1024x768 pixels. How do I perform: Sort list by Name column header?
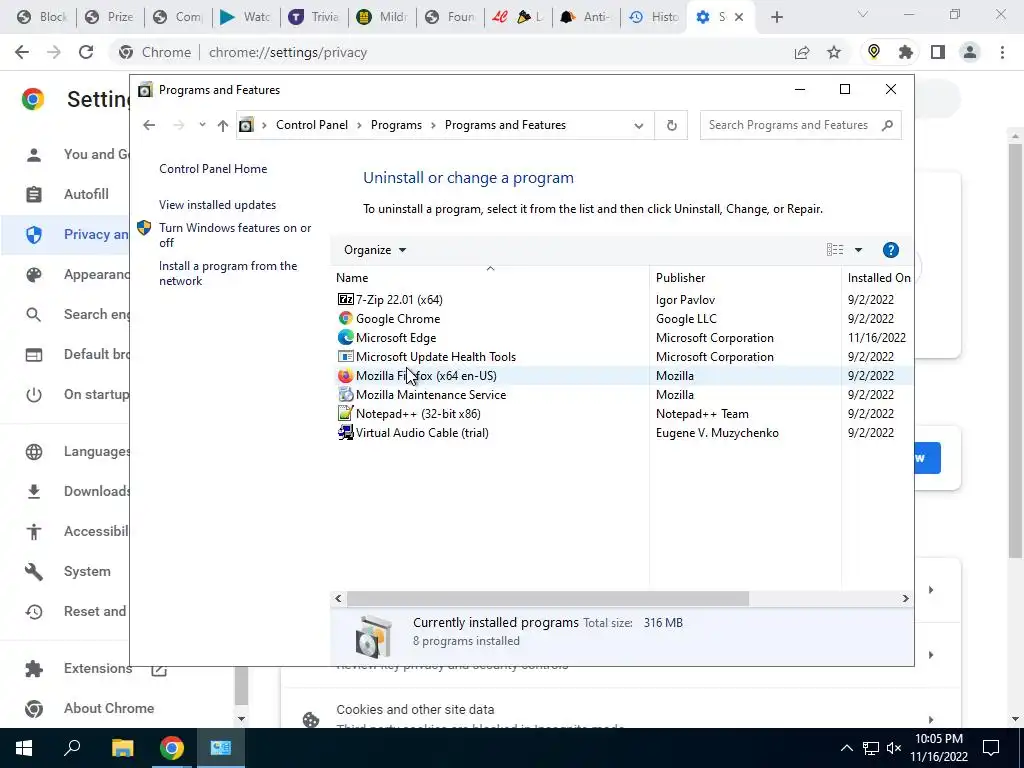point(490,278)
